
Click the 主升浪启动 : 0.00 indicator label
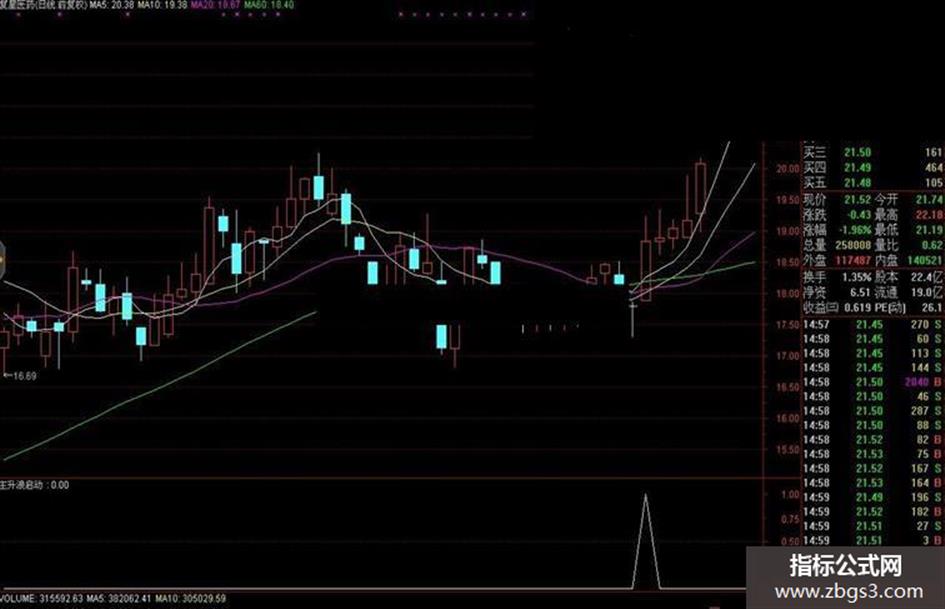point(34,485)
